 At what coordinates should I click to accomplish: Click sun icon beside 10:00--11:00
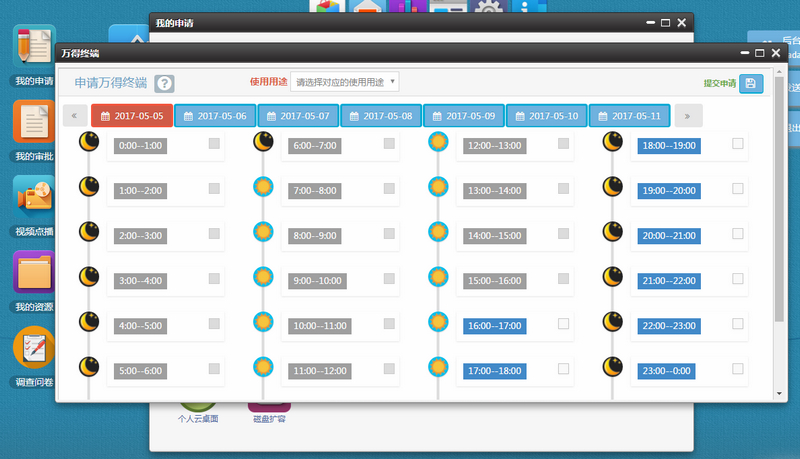[263, 322]
